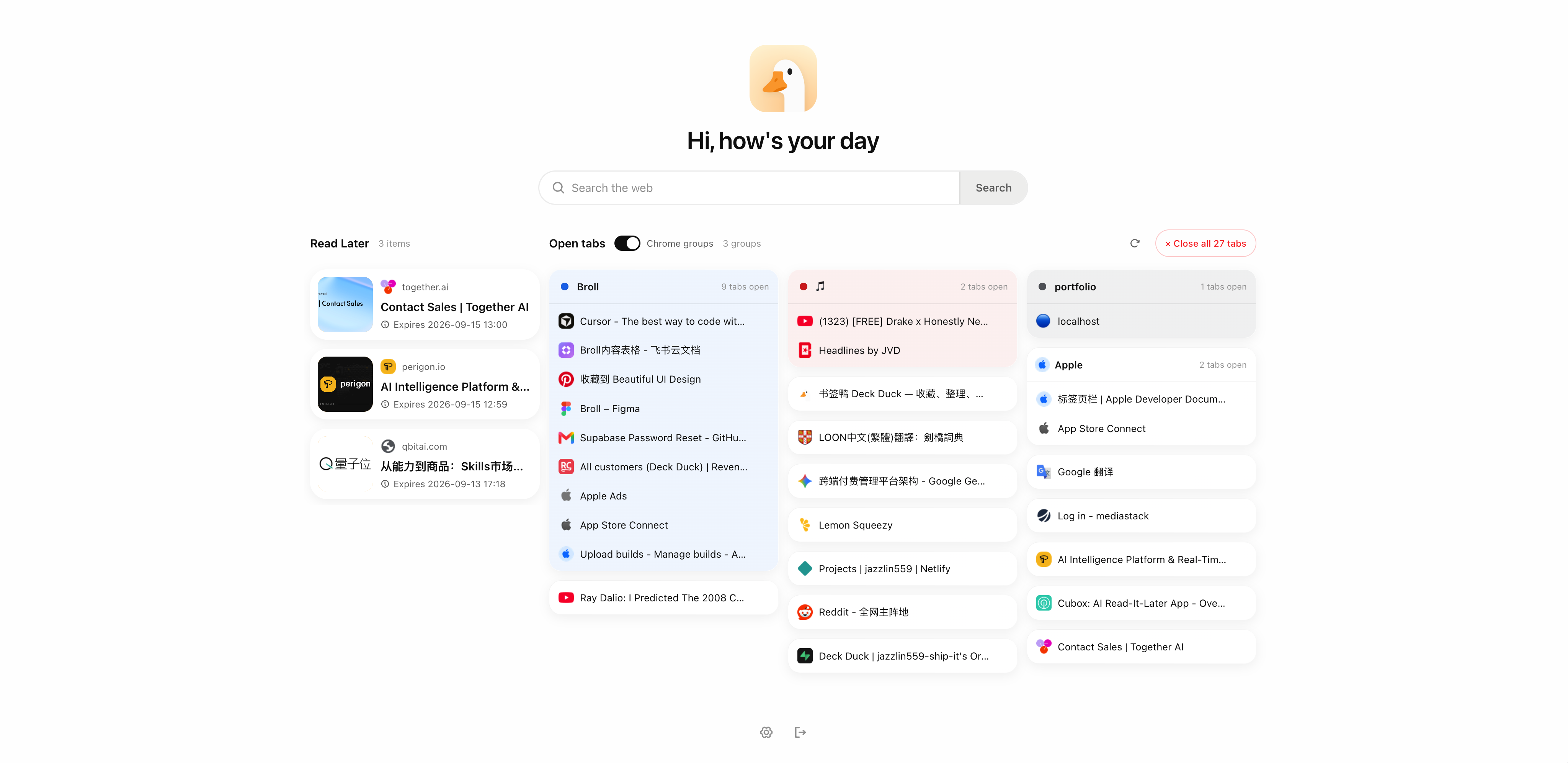Click the 3 items count label

tap(394, 244)
